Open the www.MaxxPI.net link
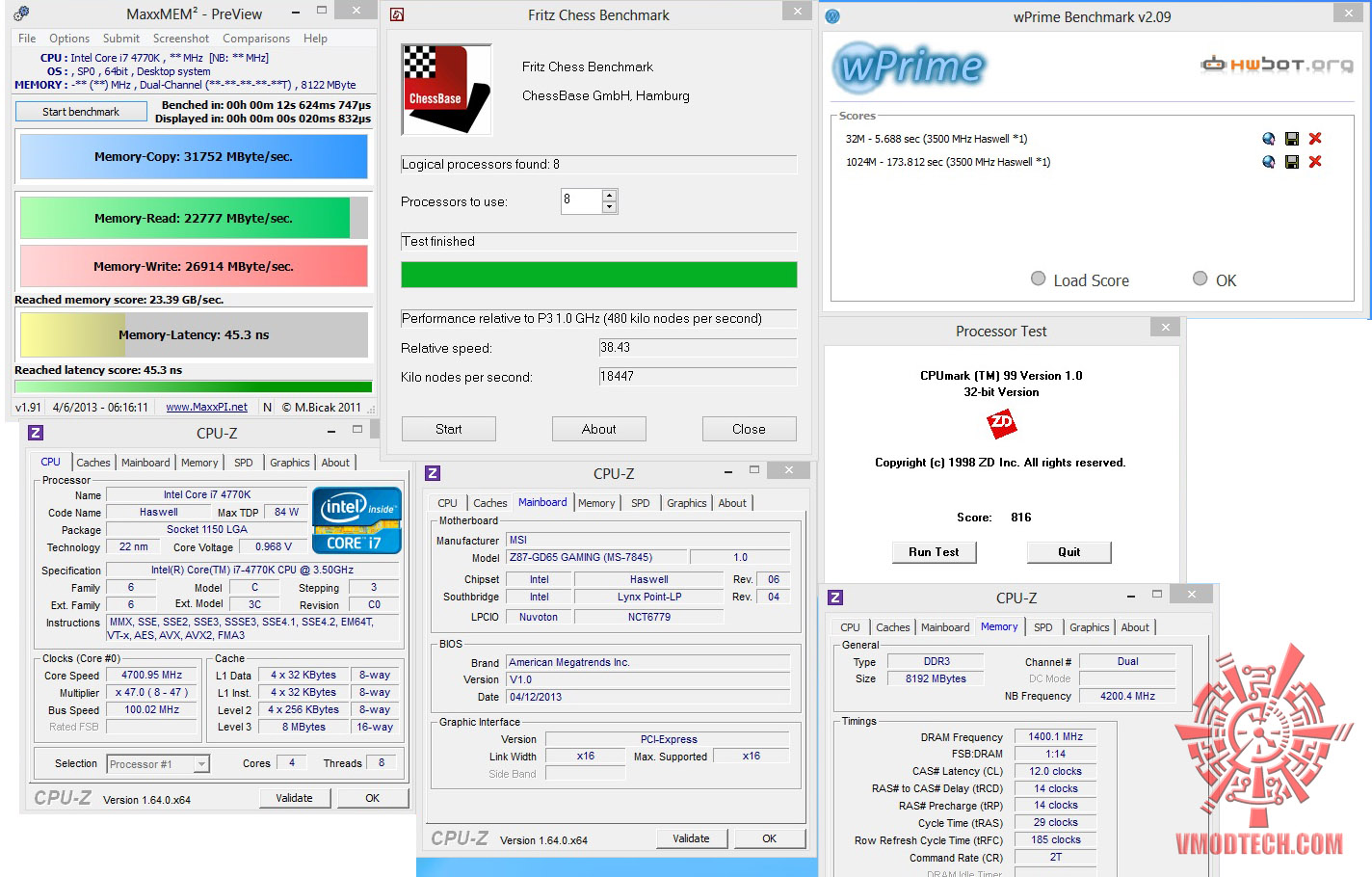The image size is (1372, 877). (x=206, y=408)
